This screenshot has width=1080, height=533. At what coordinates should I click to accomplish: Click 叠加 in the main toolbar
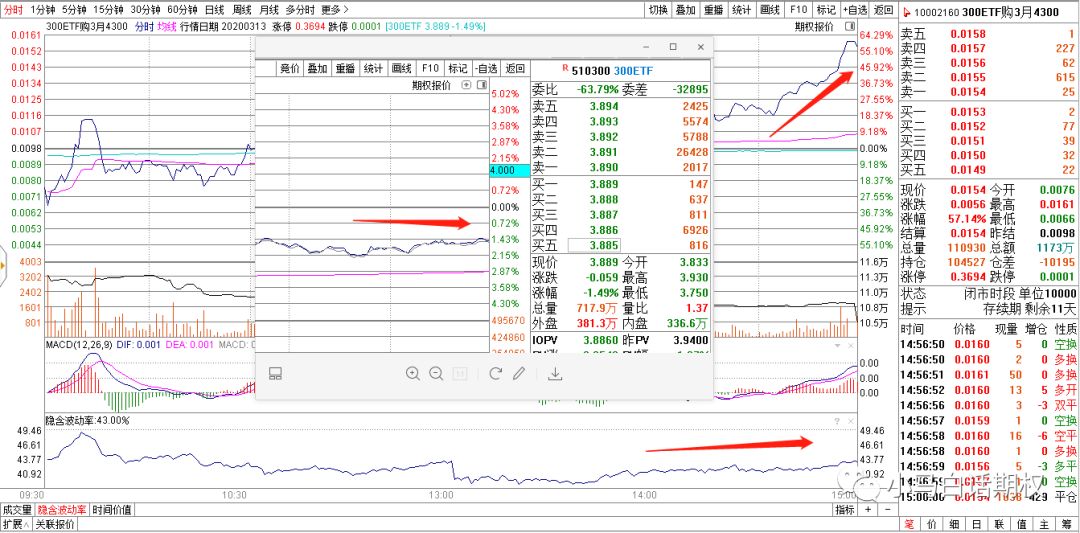[686, 10]
